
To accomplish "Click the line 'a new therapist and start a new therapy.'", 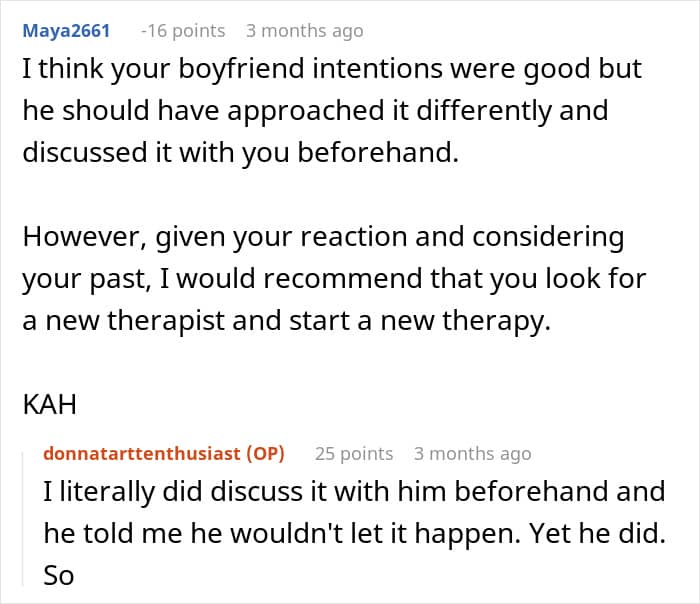I will pos(287,321).
